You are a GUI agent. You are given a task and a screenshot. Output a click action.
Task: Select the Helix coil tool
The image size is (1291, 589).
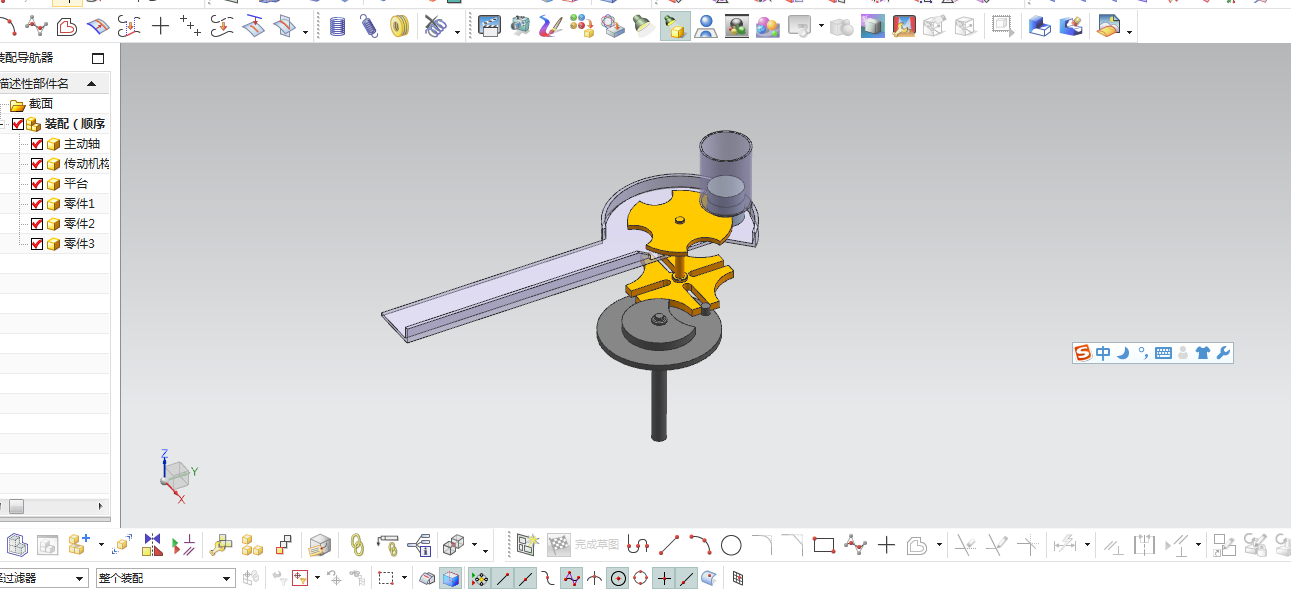click(338, 26)
